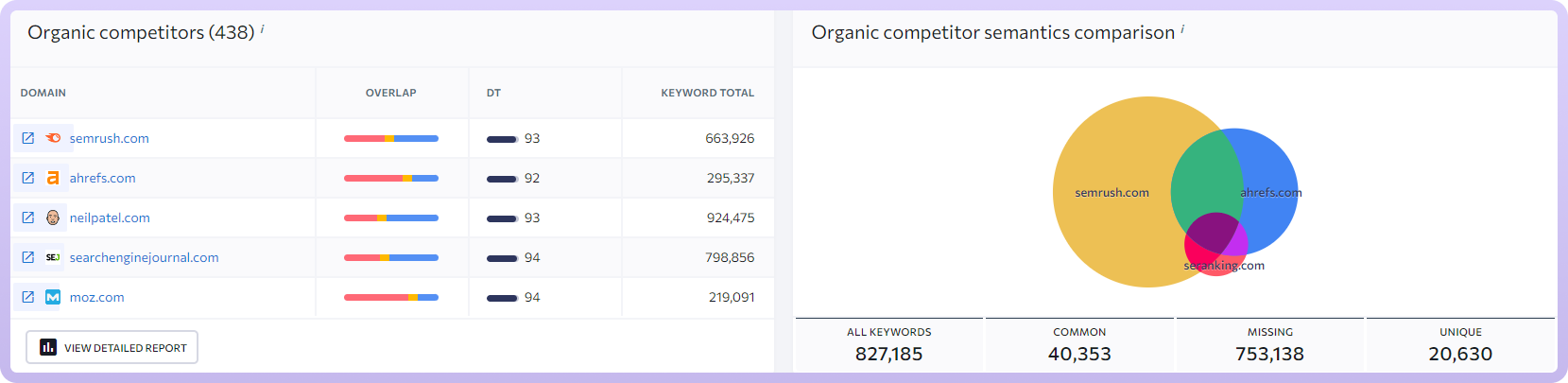This screenshot has width=1568, height=383.
Task: Click DT value 94 for searchenginejournal.com
Action: point(532,257)
